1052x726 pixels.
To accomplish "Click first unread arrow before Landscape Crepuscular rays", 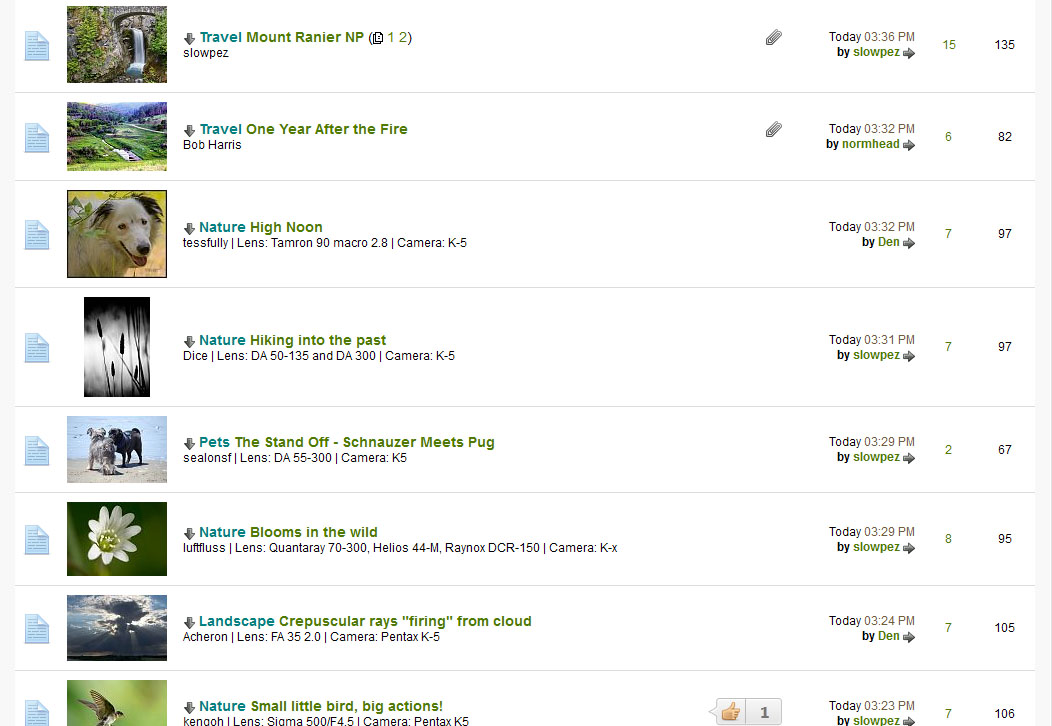I will pyautogui.click(x=189, y=623).
